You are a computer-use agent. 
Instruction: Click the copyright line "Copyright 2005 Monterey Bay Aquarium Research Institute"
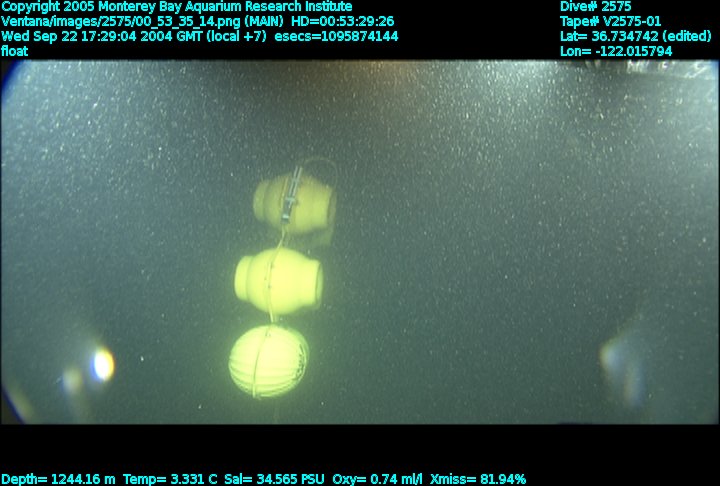click(x=176, y=7)
